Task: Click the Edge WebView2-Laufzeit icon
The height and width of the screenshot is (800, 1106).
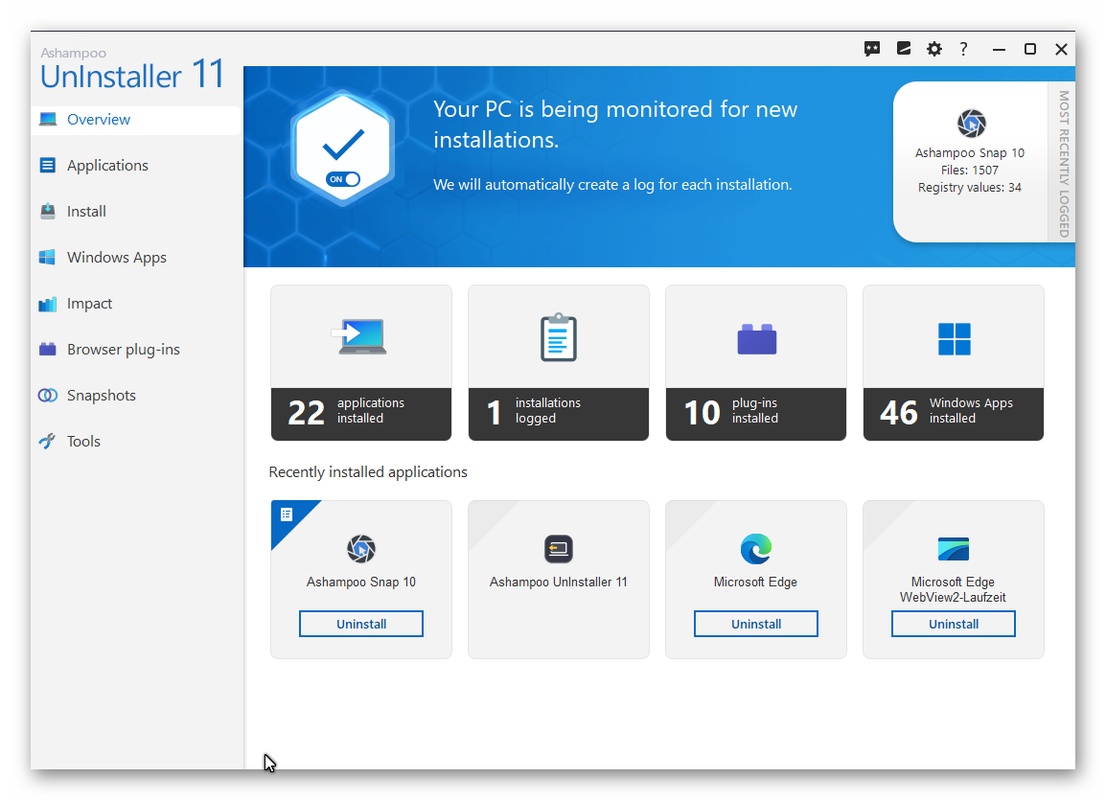Action: pyautogui.click(x=954, y=549)
